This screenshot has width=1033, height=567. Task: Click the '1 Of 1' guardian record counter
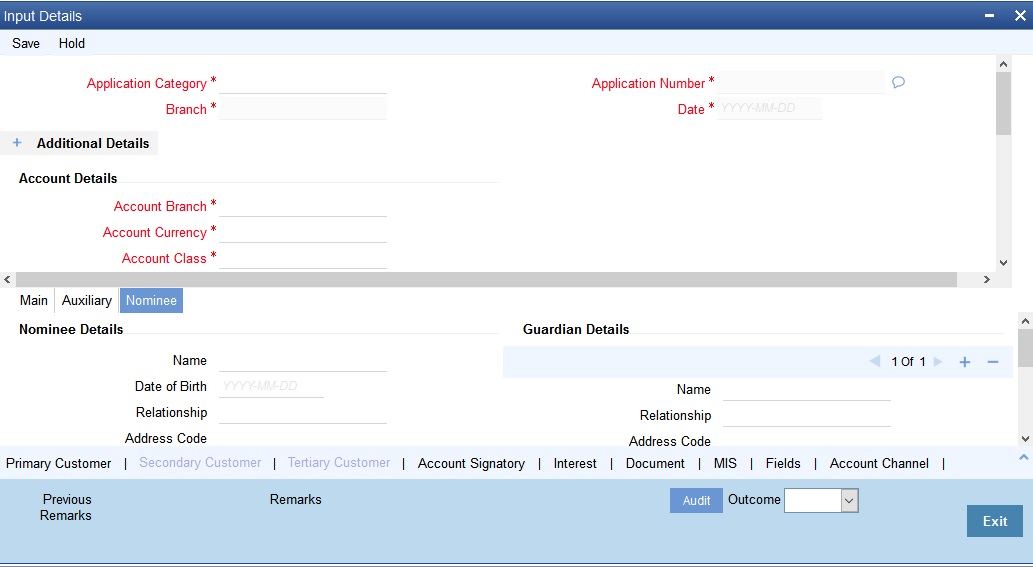[x=908, y=362]
